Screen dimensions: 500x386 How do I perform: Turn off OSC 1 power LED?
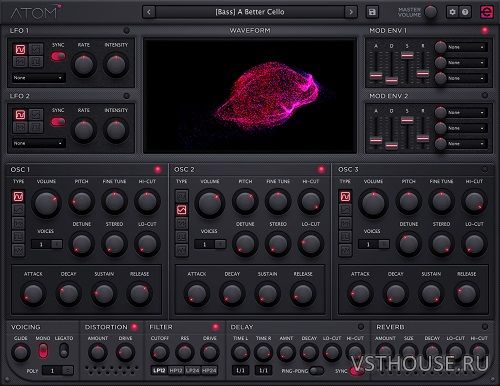tap(158, 169)
